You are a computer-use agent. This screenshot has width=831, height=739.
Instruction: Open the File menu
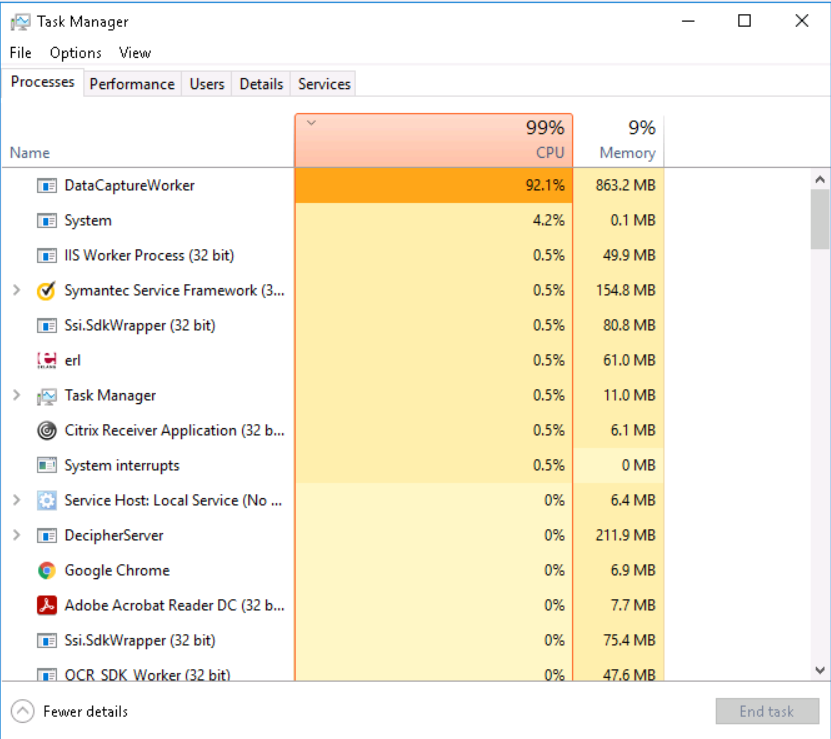(x=21, y=53)
